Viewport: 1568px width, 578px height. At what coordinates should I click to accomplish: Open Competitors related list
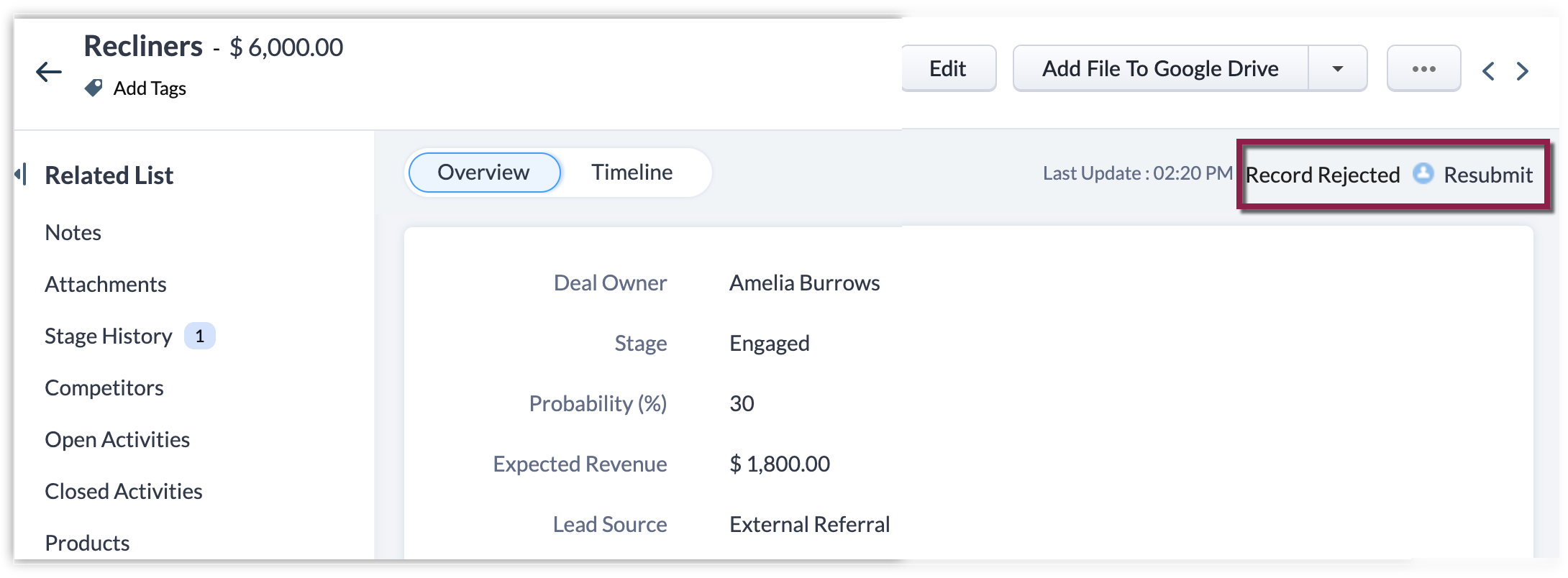(x=104, y=388)
